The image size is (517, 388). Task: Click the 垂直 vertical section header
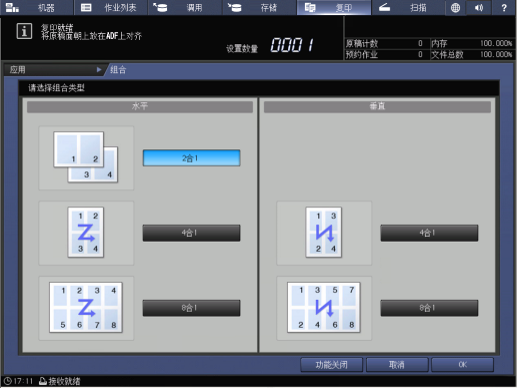tap(377, 107)
